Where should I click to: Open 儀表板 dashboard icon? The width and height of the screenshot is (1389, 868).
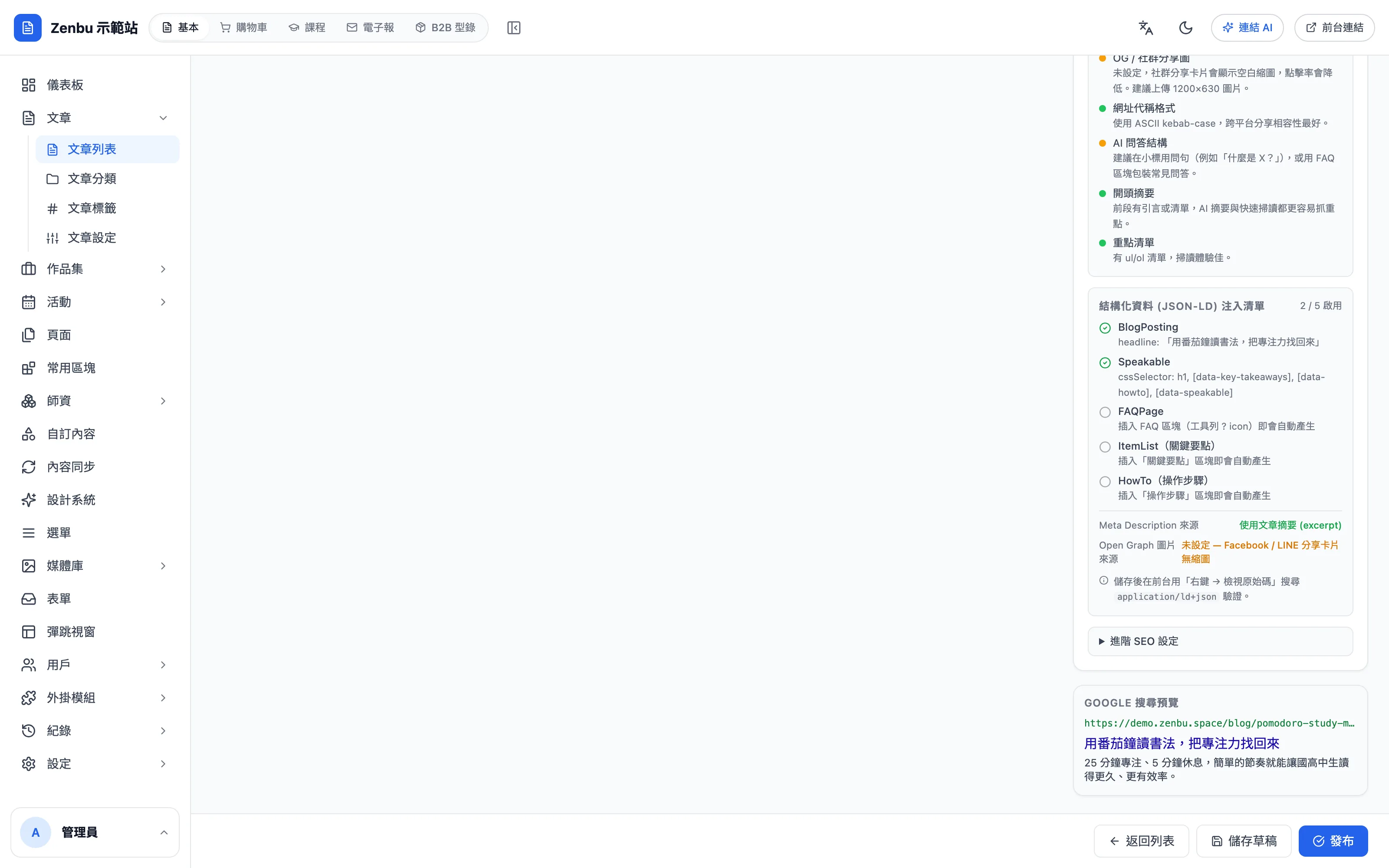[29, 85]
